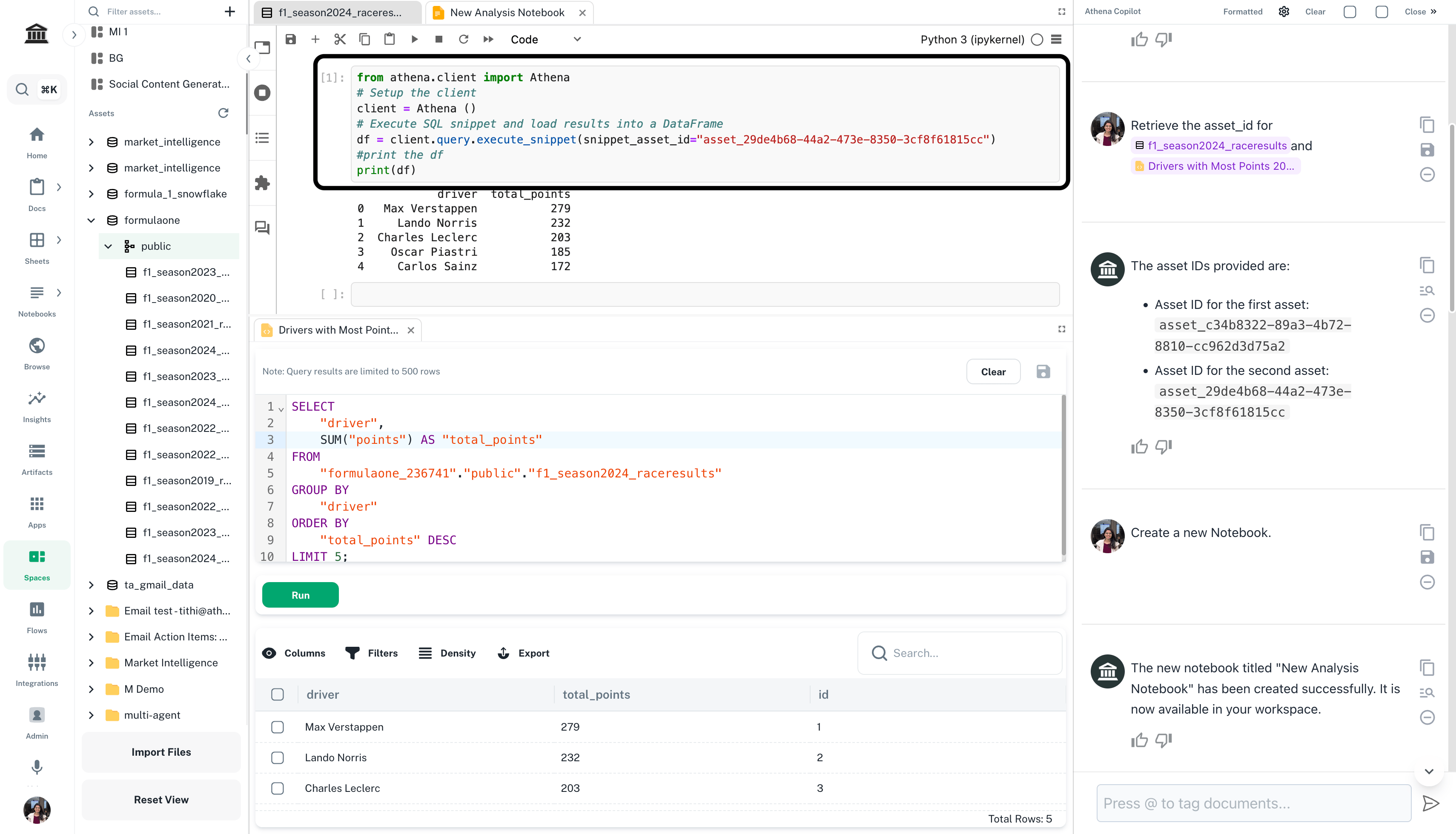1456x834 pixels.
Task: Tick the Max Verstappen row checkbox
Action: (x=277, y=726)
